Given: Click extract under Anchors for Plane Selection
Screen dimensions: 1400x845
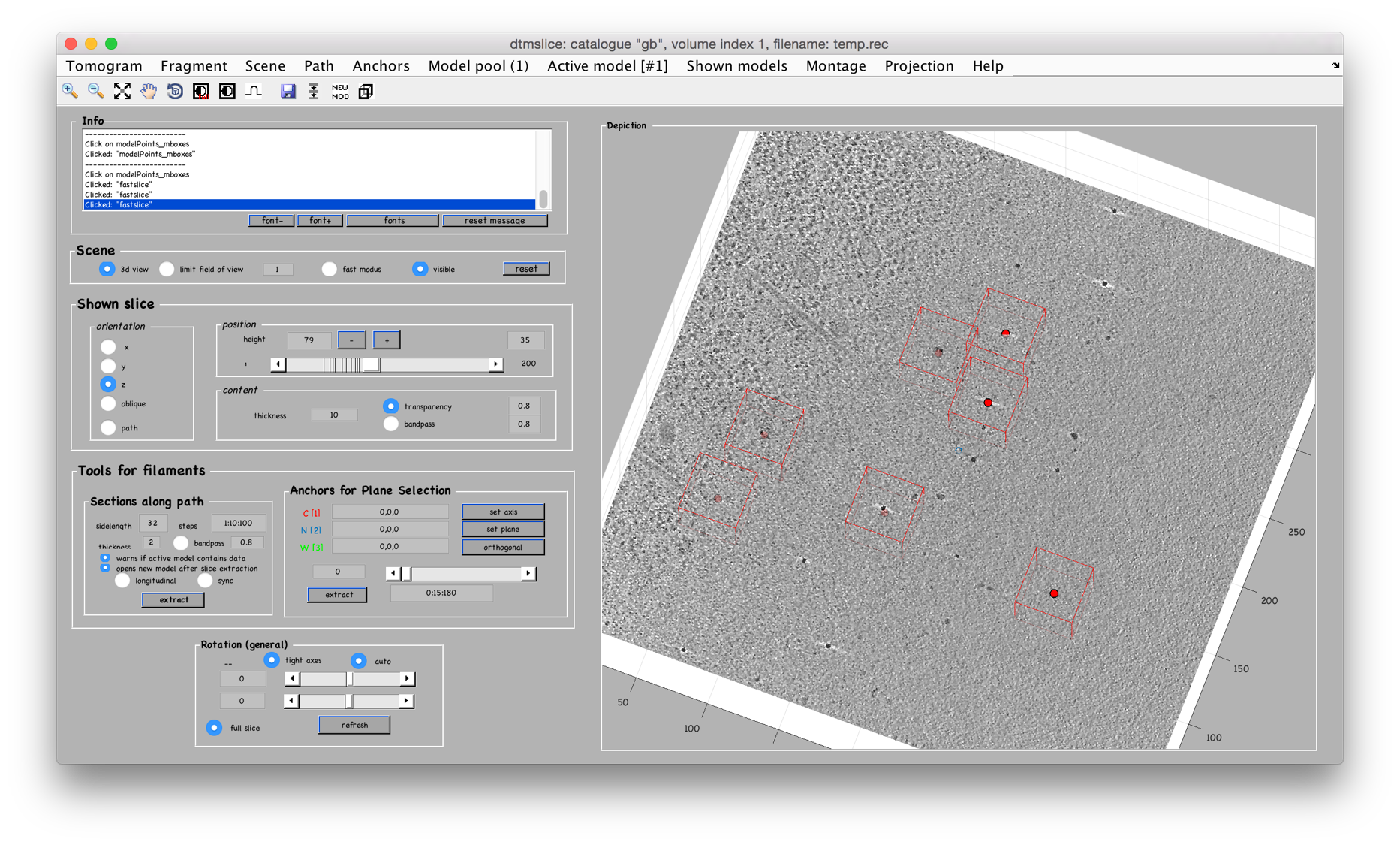Looking at the screenshot, I should 339,595.
